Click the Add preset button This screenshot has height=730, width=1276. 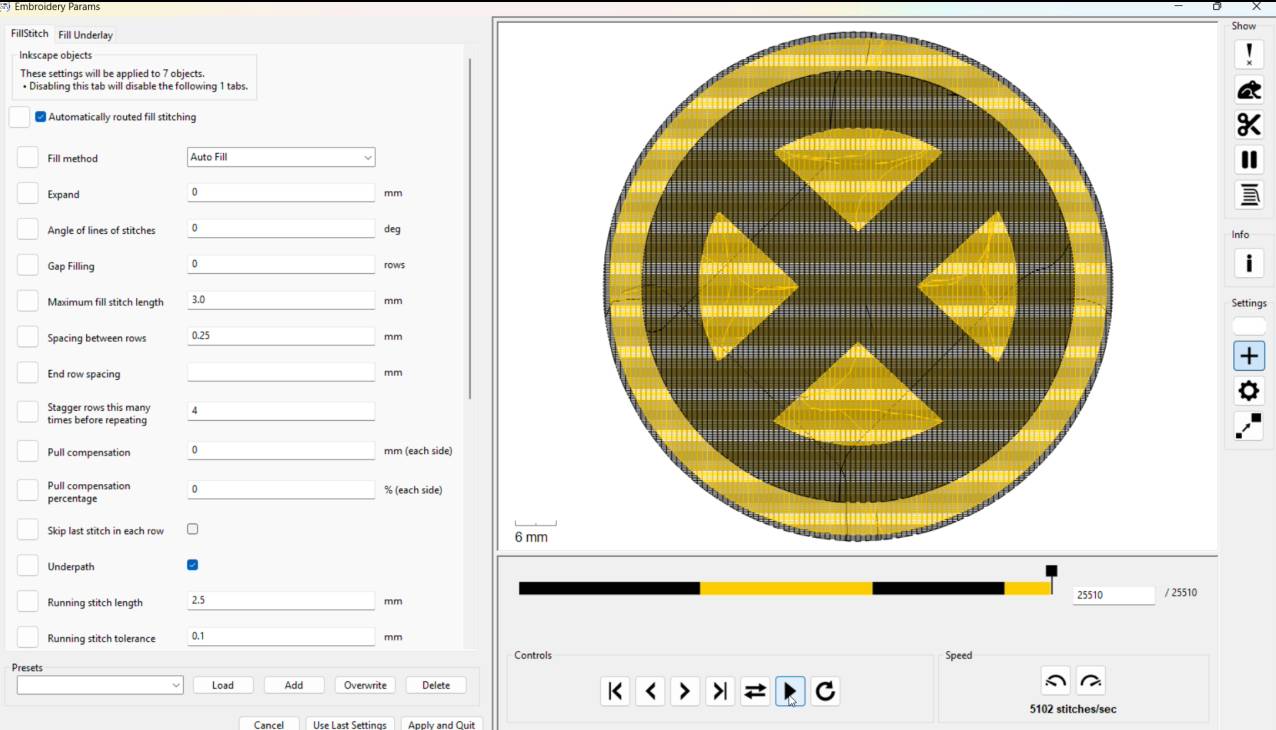(x=294, y=685)
